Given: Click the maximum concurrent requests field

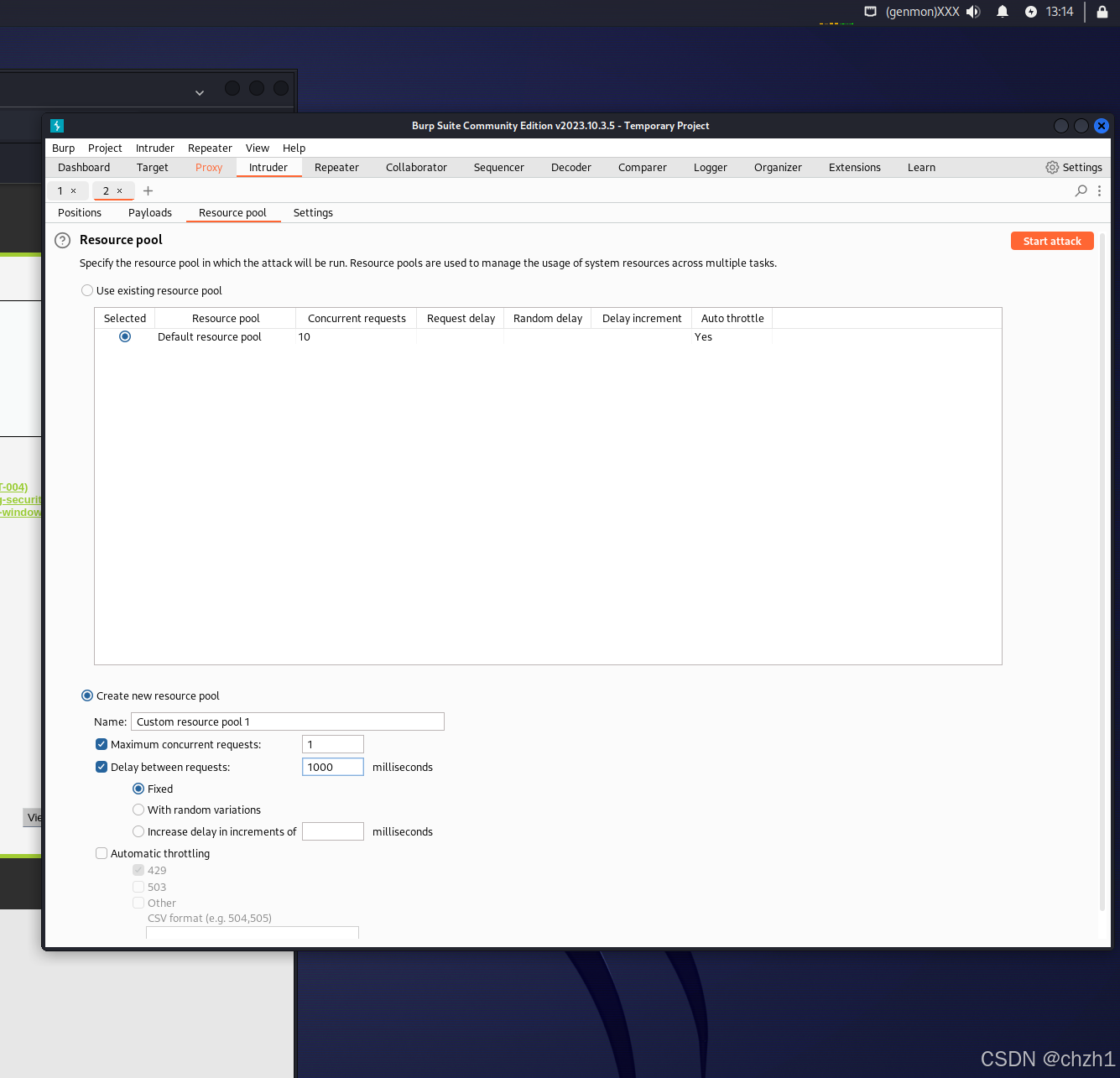Looking at the screenshot, I should [x=333, y=745].
